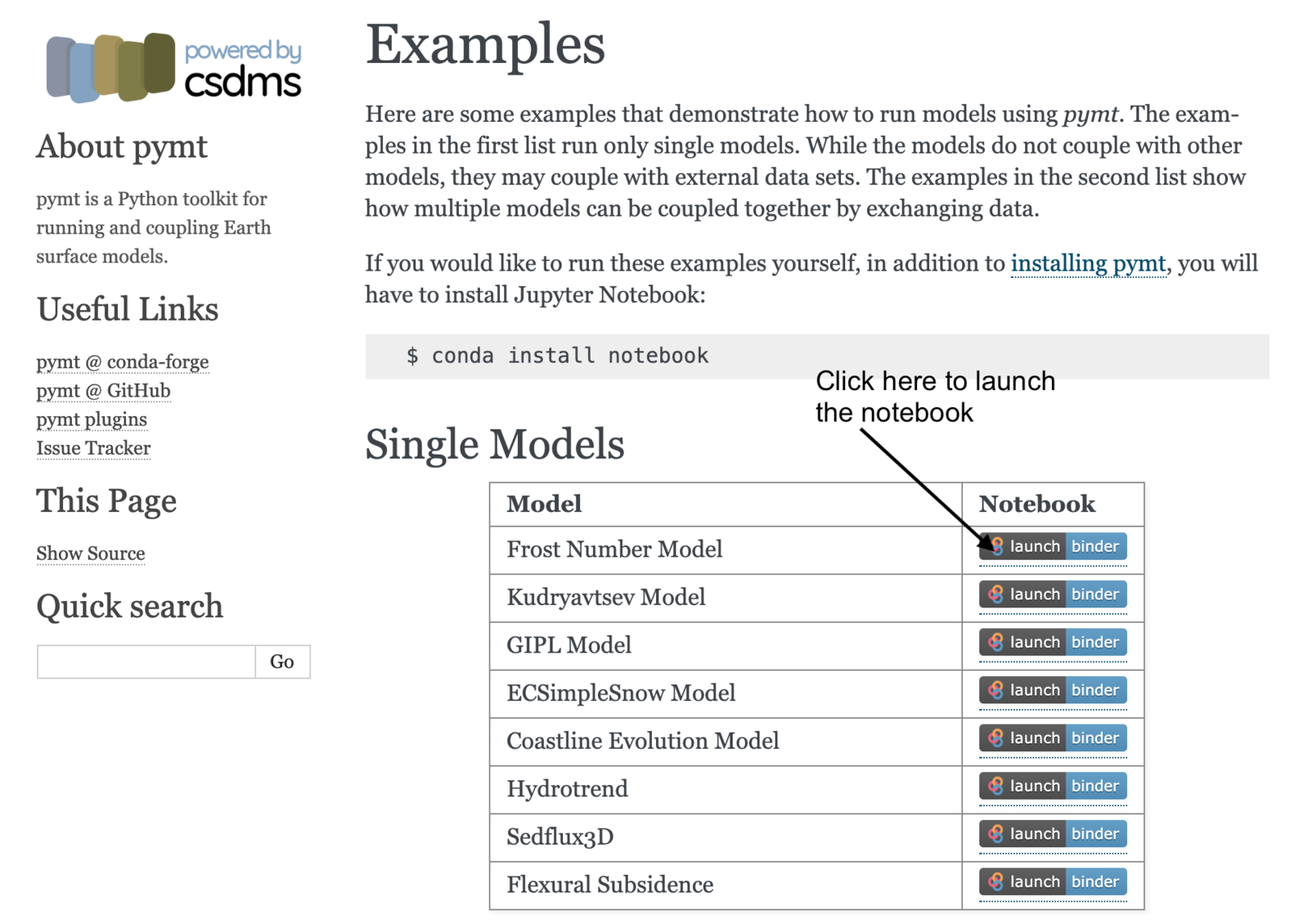Screen dimensions: 1308x924
Task: Launch binder for Flexural Subsidence
Action: [x=1053, y=881]
